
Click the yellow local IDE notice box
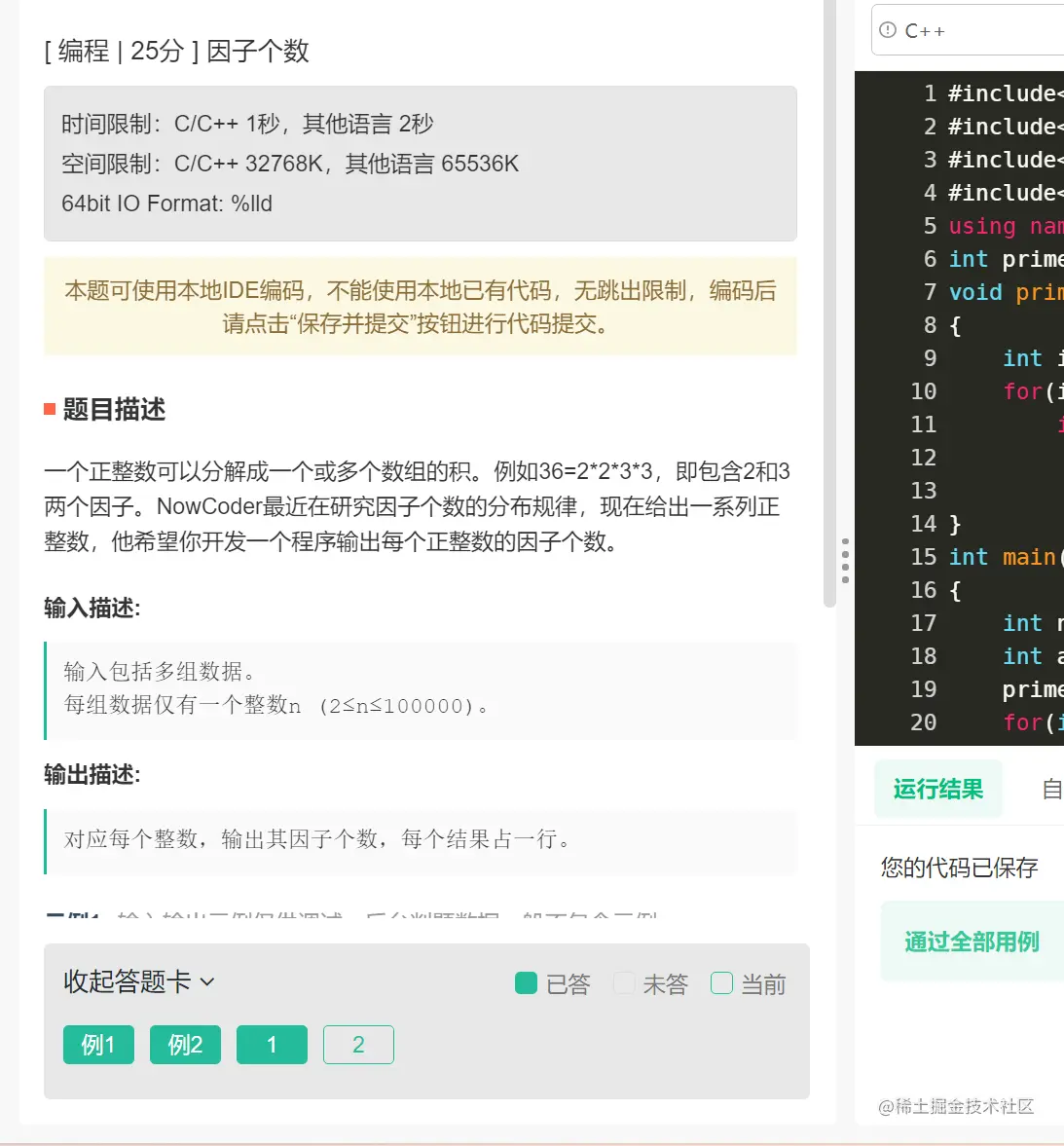pyautogui.click(x=421, y=307)
